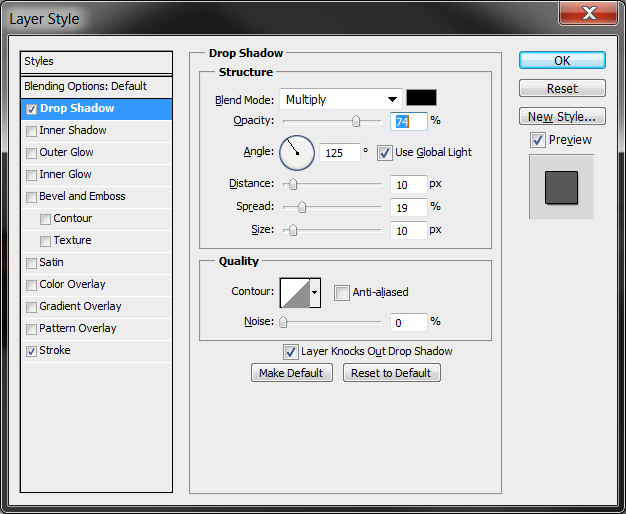The width and height of the screenshot is (626, 514).
Task: Open the Blend Mode dropdown
Action: (340, 99)
